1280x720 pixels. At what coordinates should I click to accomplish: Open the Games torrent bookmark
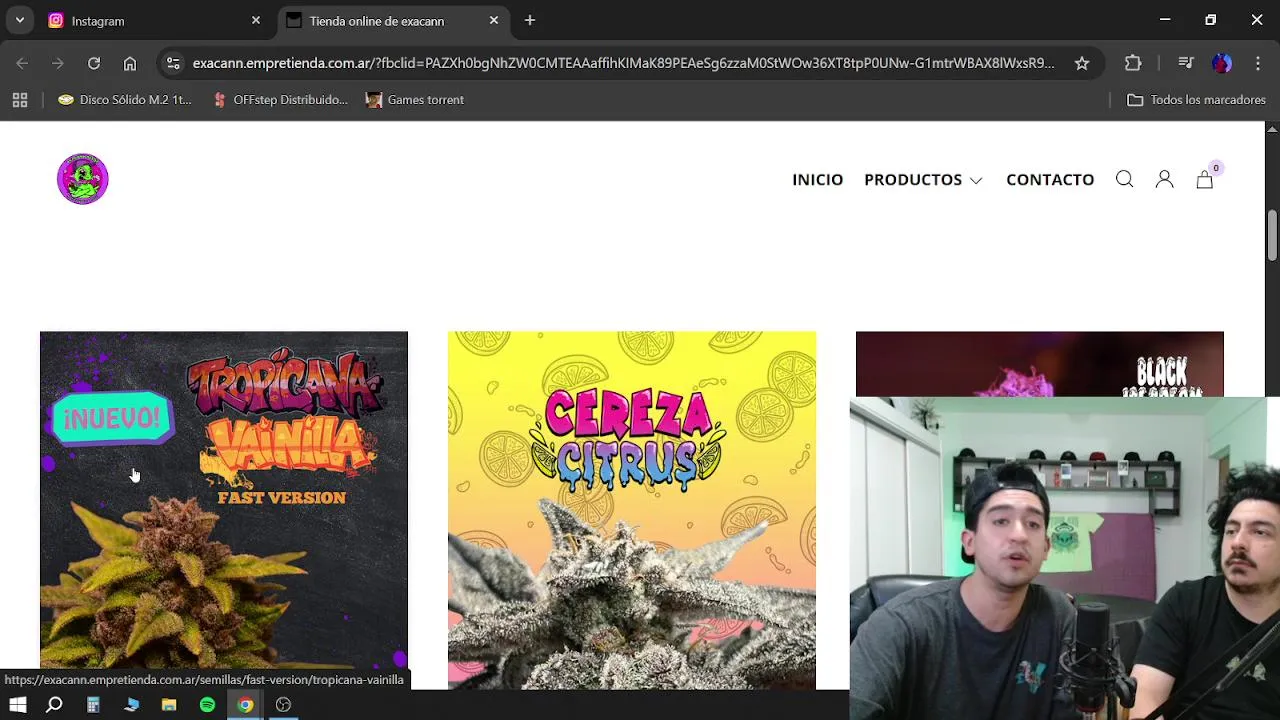pyautogui.click(x=415, y=100)
